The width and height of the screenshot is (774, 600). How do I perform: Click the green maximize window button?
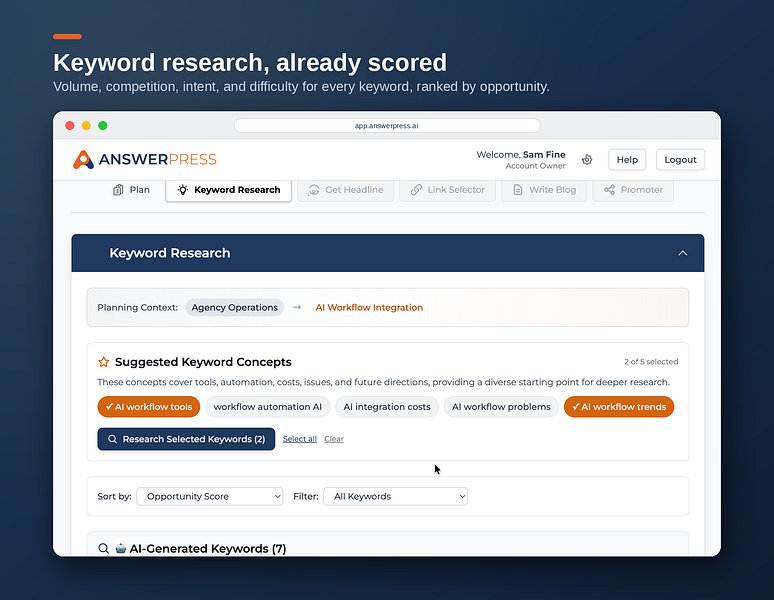coord(103,126)
